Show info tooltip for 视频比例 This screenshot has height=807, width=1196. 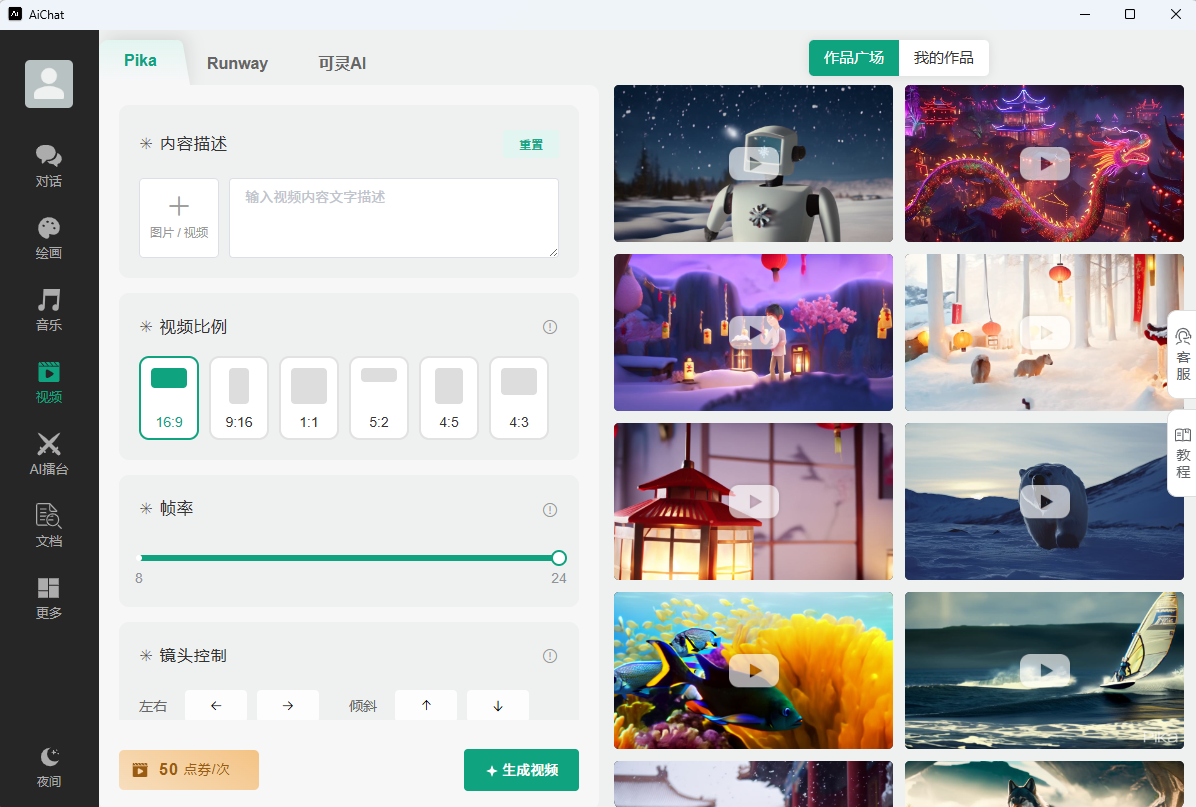[x=550, y=327]
